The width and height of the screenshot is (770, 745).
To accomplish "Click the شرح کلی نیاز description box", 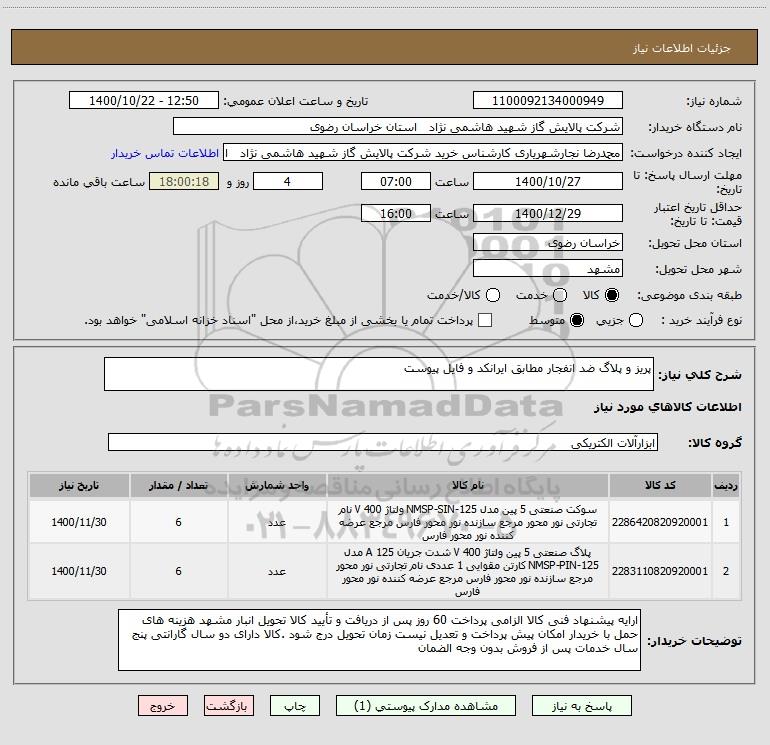I will (x=379, y=374).
